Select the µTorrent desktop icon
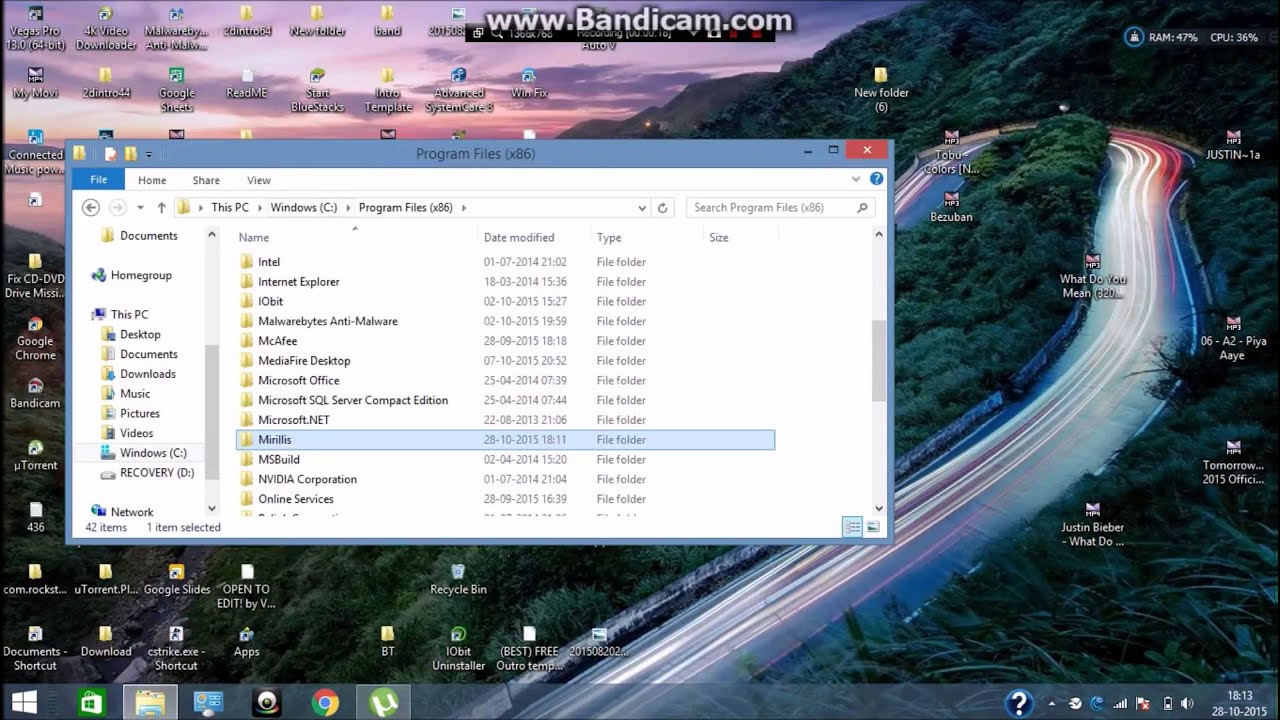 [x=35, y=455]
